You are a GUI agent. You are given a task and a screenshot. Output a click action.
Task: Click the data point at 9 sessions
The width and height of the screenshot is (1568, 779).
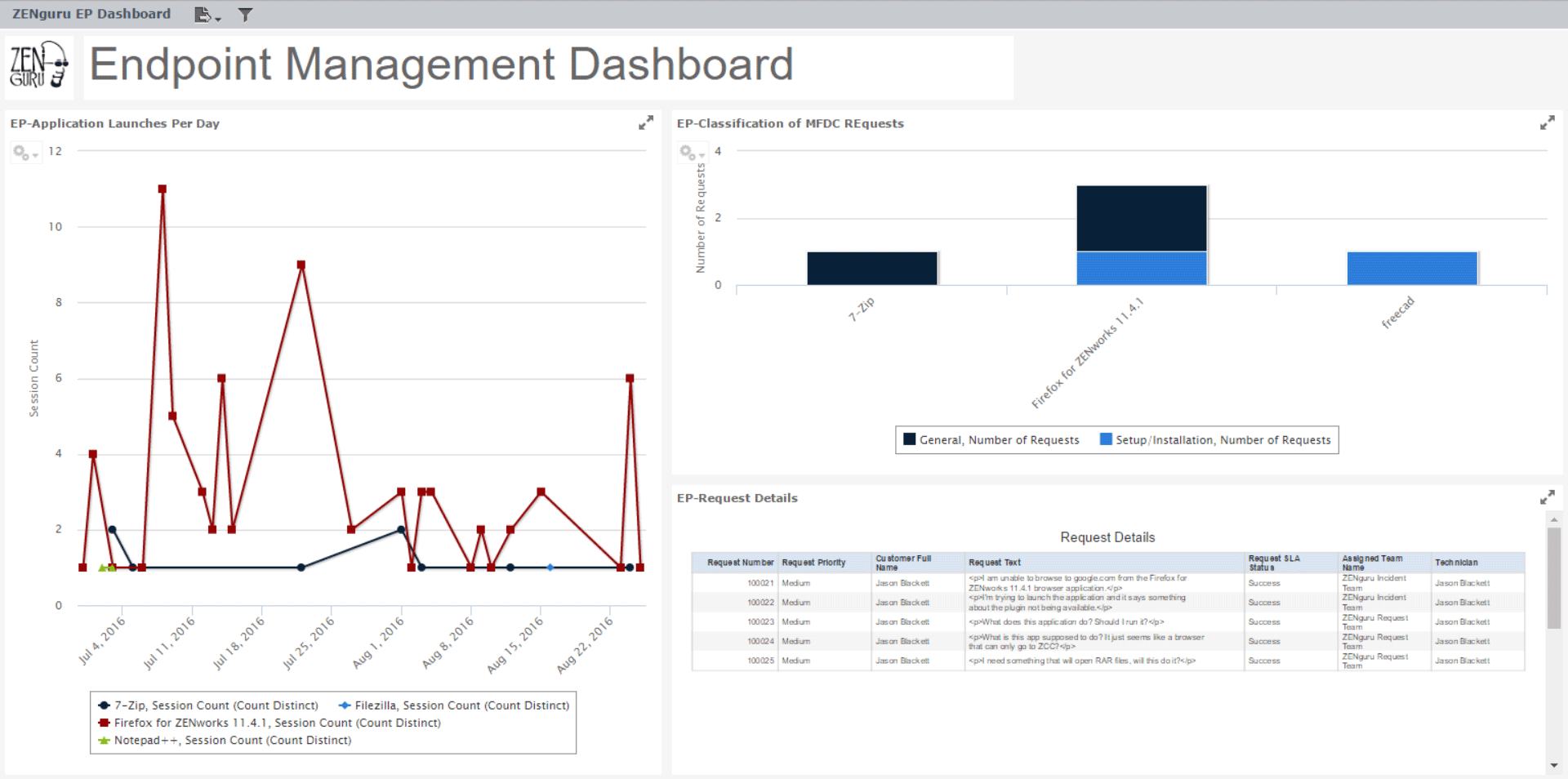[x=301, y=265]
